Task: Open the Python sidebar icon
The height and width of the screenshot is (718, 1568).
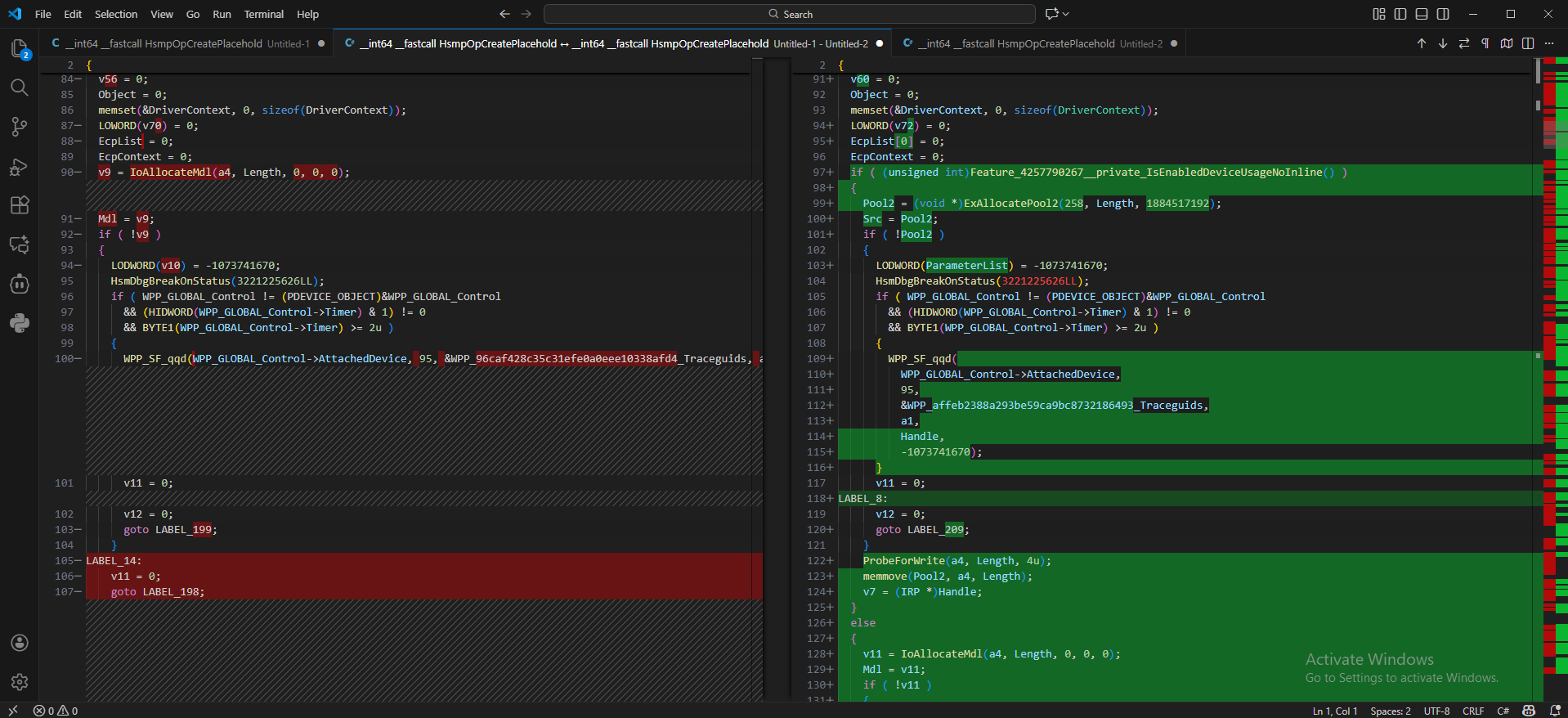Action: [19, 323]
